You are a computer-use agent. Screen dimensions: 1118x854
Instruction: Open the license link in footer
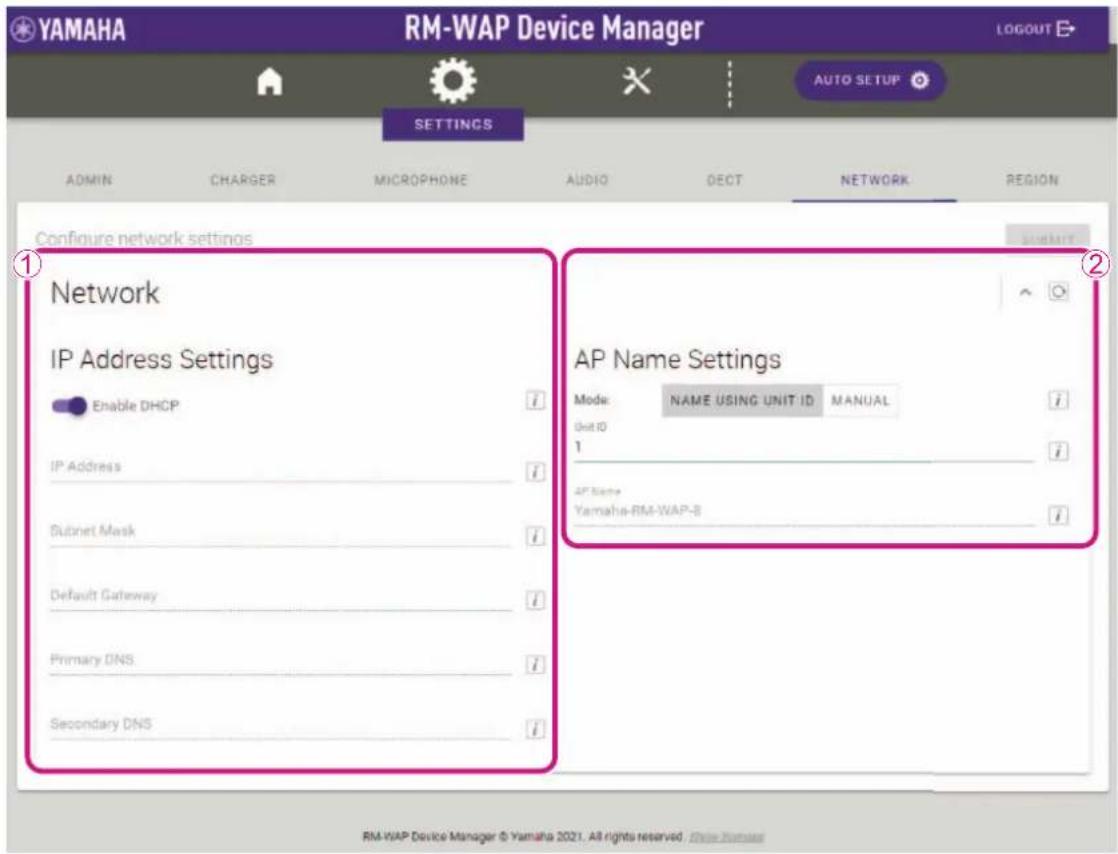726,836
